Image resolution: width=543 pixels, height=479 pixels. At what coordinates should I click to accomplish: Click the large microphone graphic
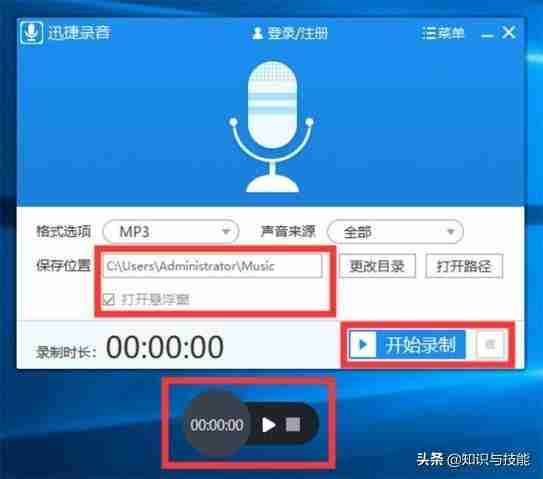272,126
